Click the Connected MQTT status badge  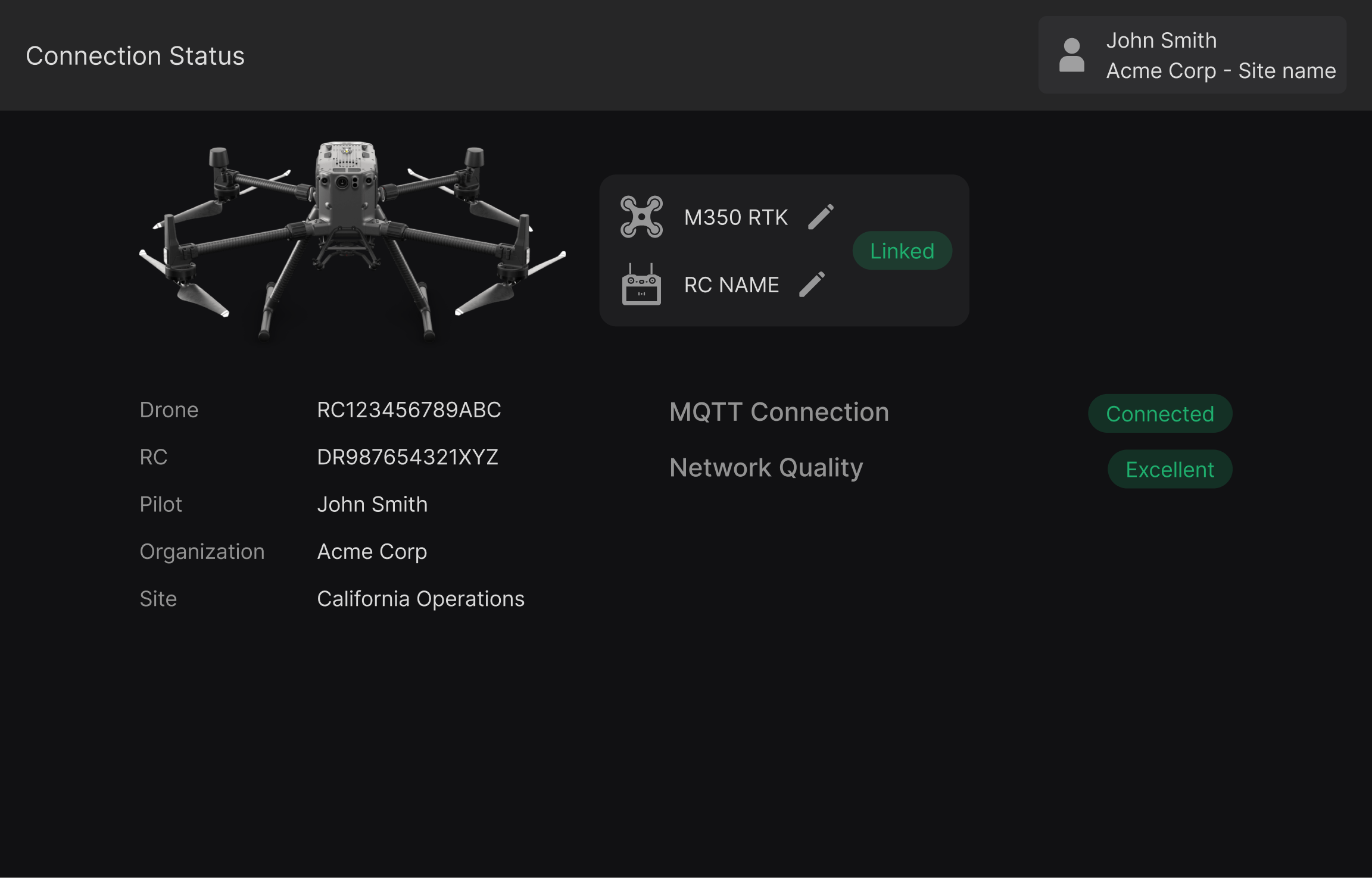[x=1159, y=414]
